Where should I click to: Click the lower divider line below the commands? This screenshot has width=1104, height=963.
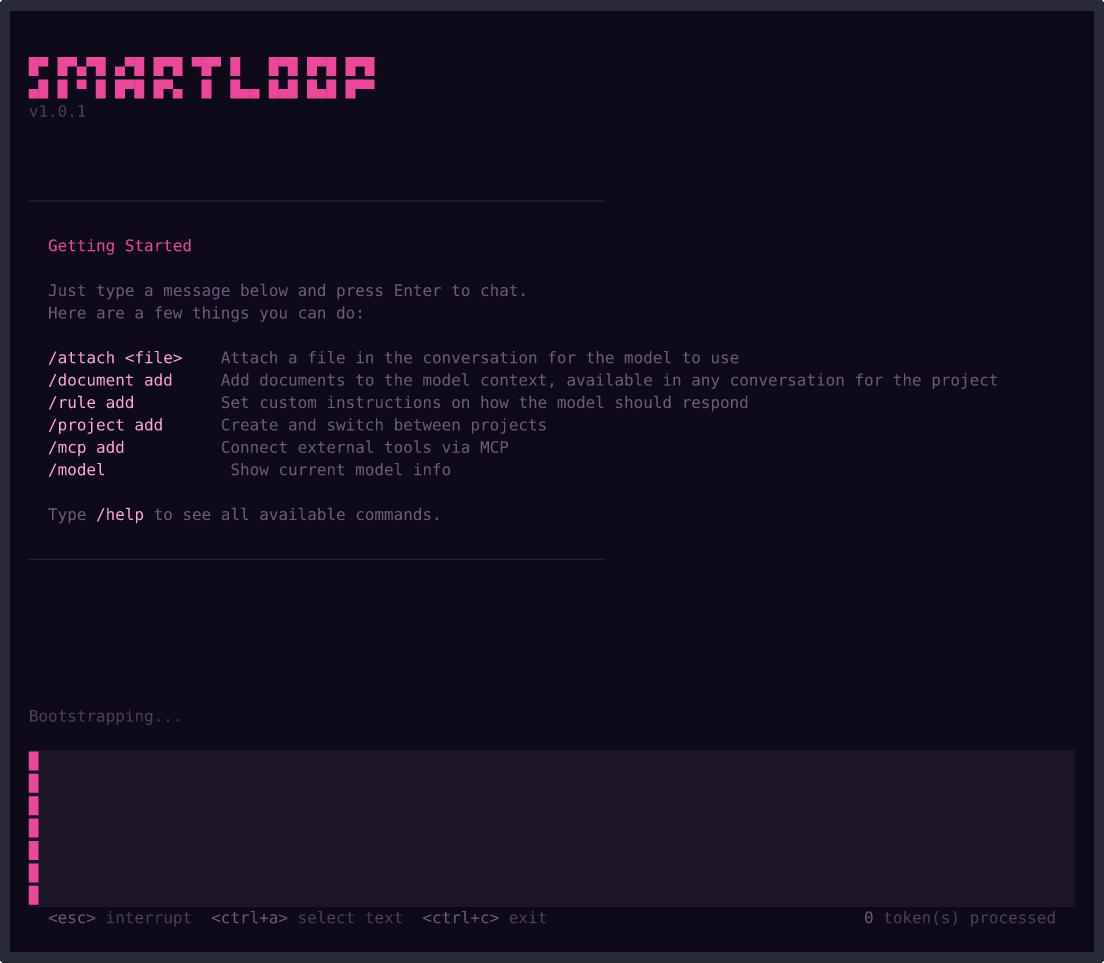pos(316,559)
